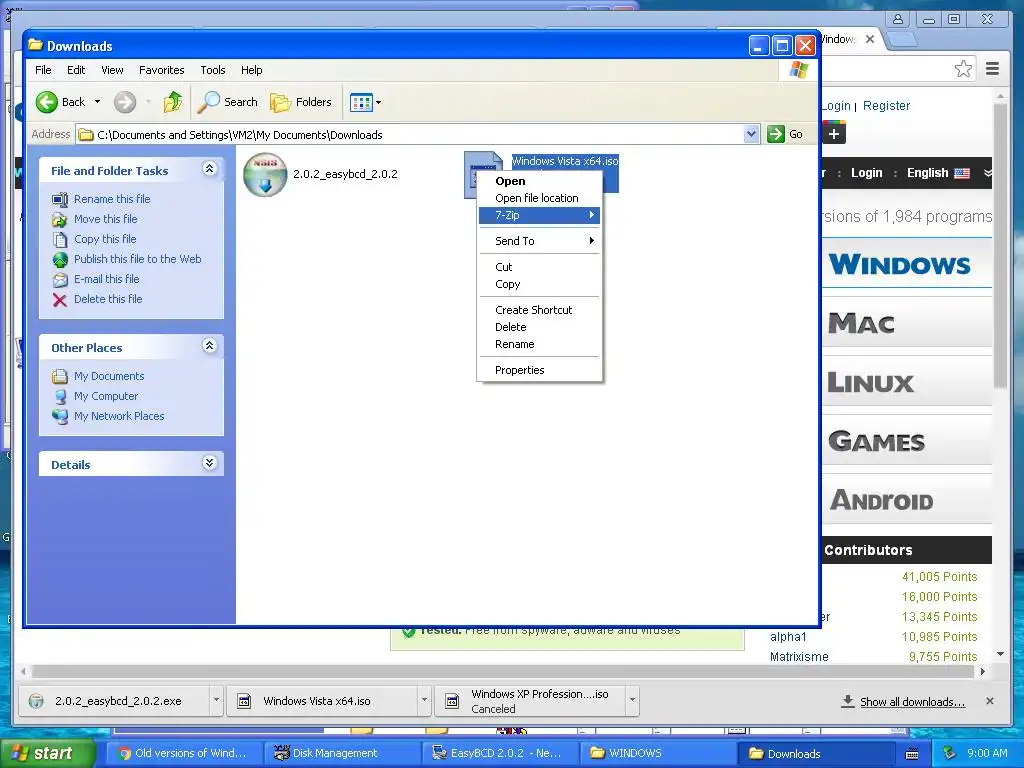The image size is (1024, 768).
Task: Expand the 7-Zip submenu
Action: [x=539, y=215]
